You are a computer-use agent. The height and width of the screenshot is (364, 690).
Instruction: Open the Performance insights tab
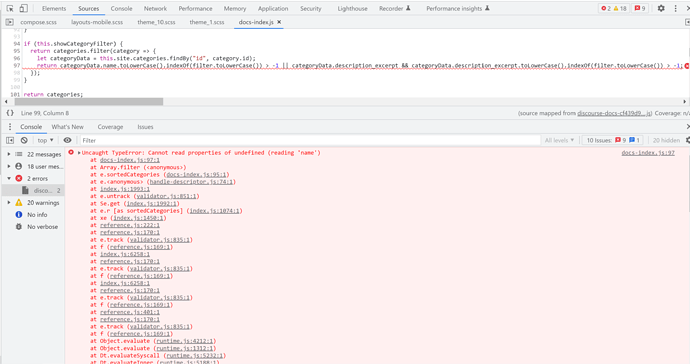(x=458, y=8)
